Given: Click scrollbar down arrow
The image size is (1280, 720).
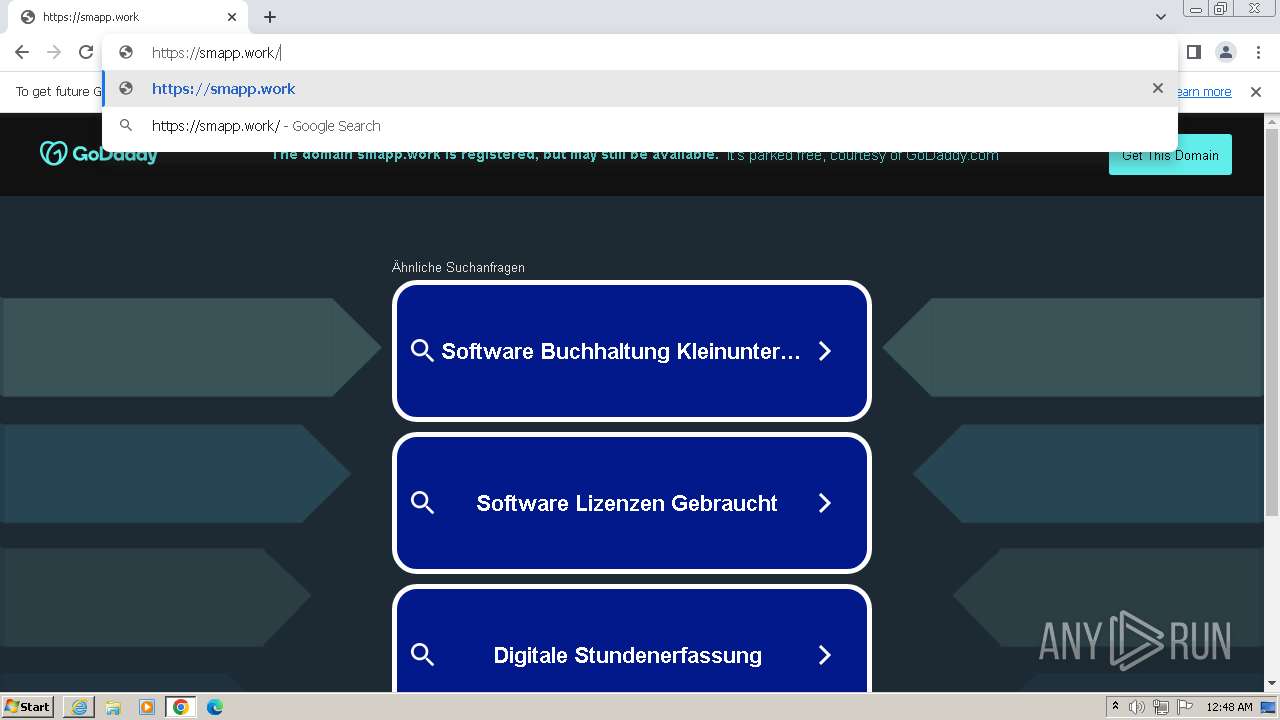Looking at the screenshot, I should [x=1272, y=684].
